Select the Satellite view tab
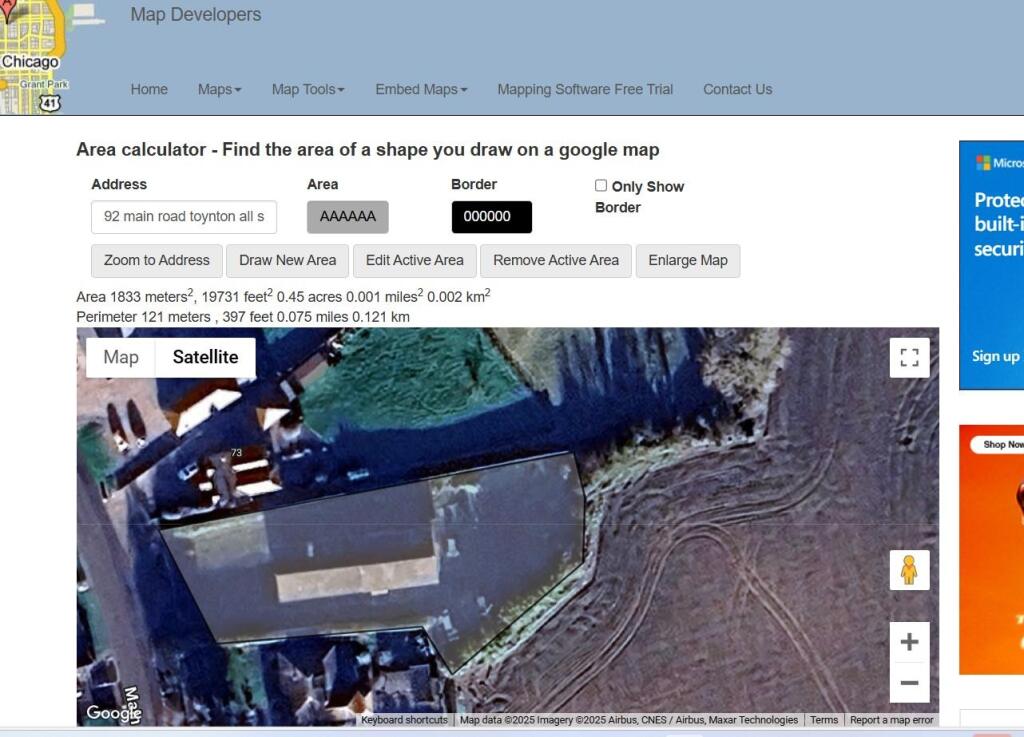The width and height of the screenshot is (1024, 737). tap(205, 357)
